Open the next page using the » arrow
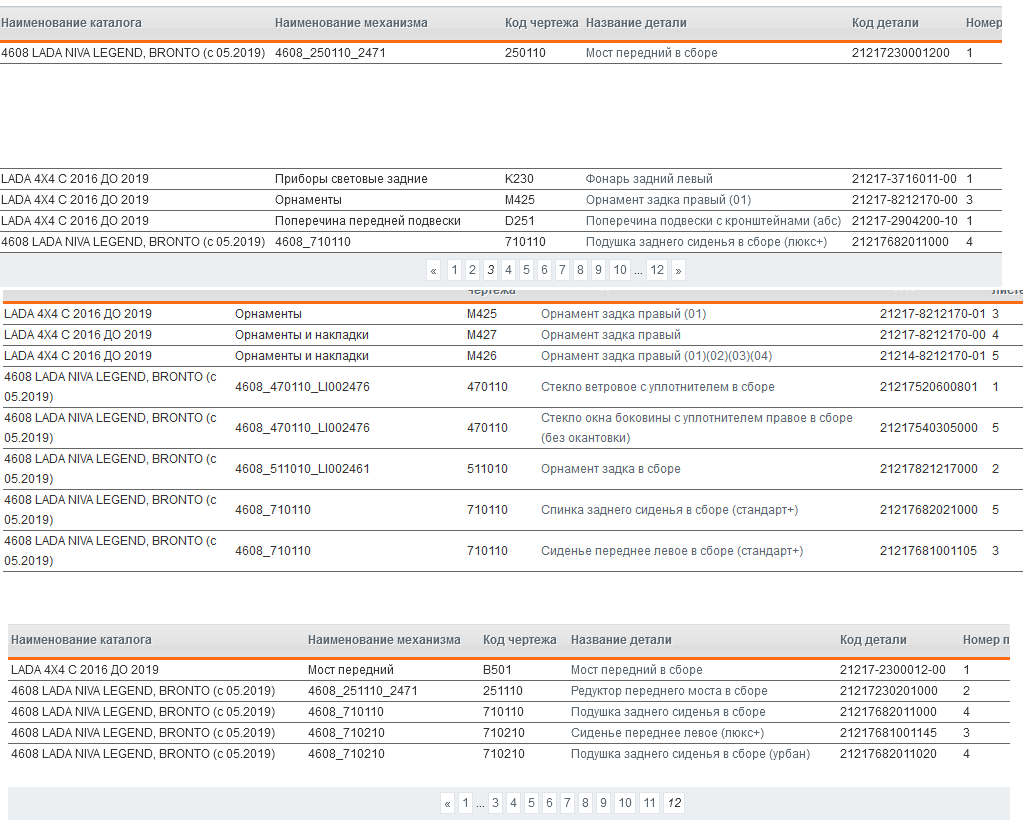 pos(678,270)
